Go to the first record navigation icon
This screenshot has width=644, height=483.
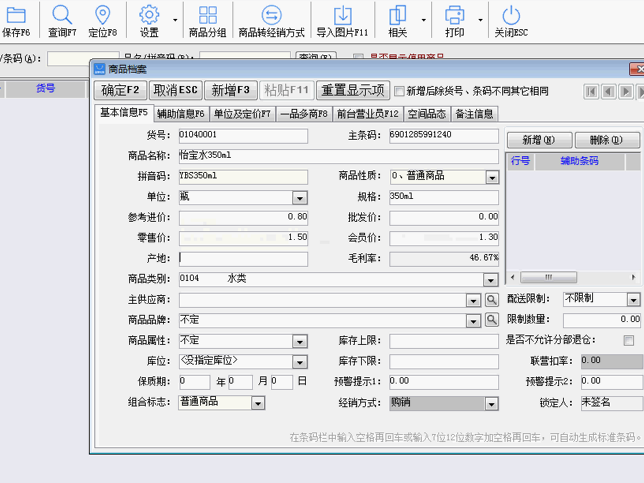591,91
